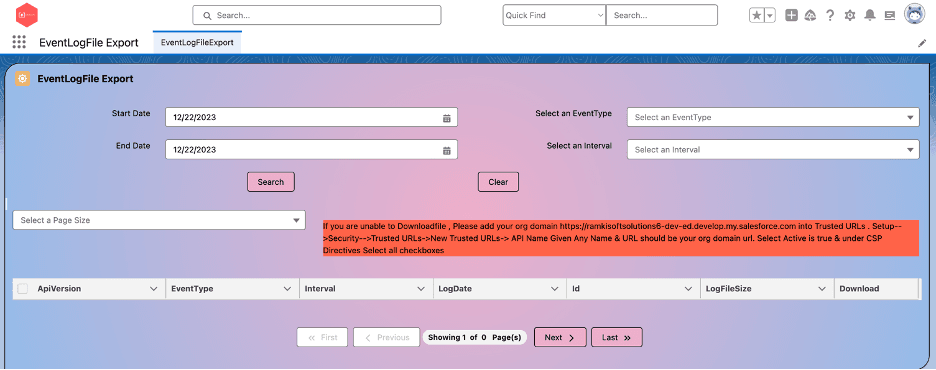Open the Favorites list dropdown arrow
Image resolution: width=936 pixels, height=370 pixels.
(x=770, y=16)
